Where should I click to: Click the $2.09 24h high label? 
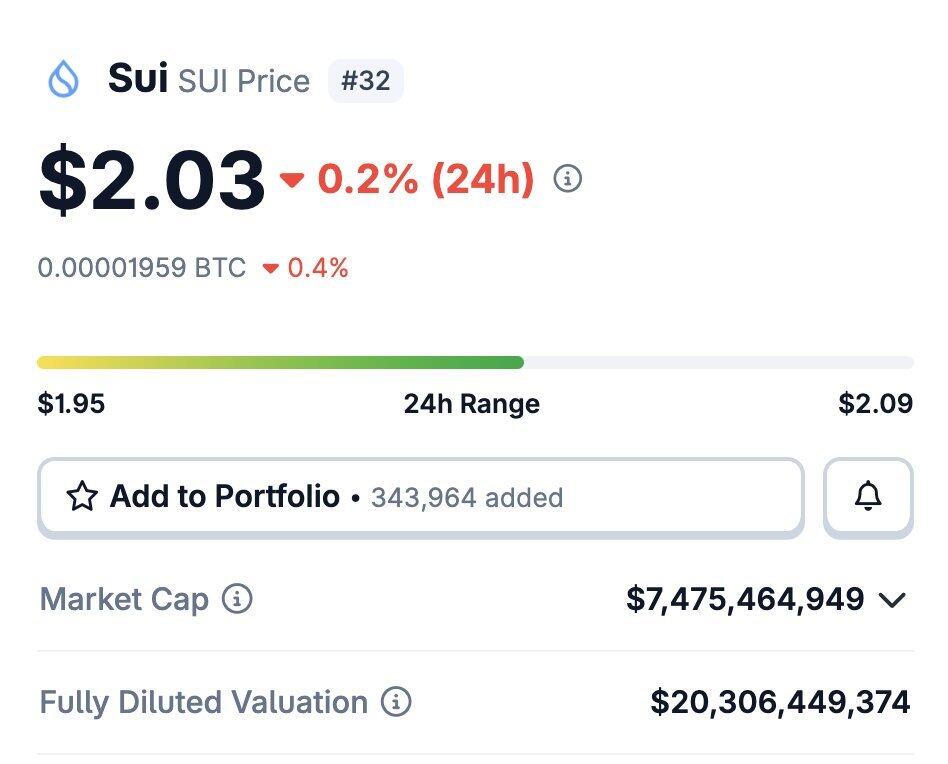pyautogui.click(x=875, y=404)
